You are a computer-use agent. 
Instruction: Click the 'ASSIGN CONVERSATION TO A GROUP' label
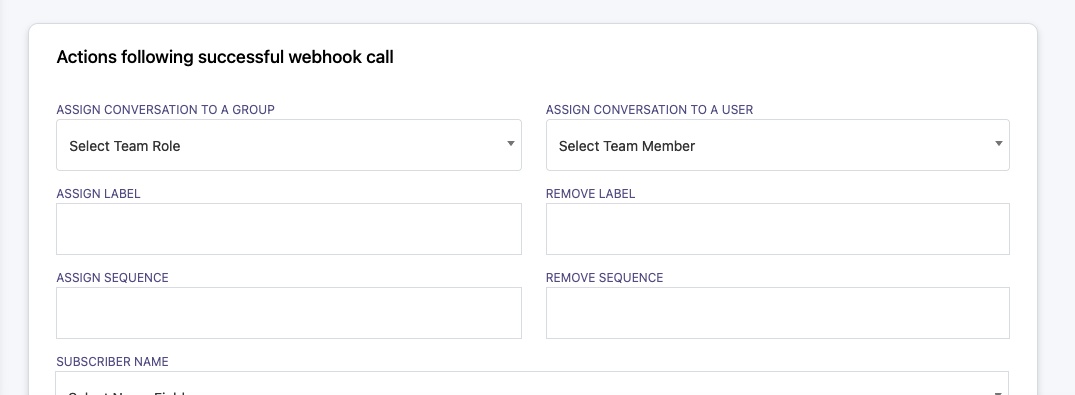coord(165,110)
